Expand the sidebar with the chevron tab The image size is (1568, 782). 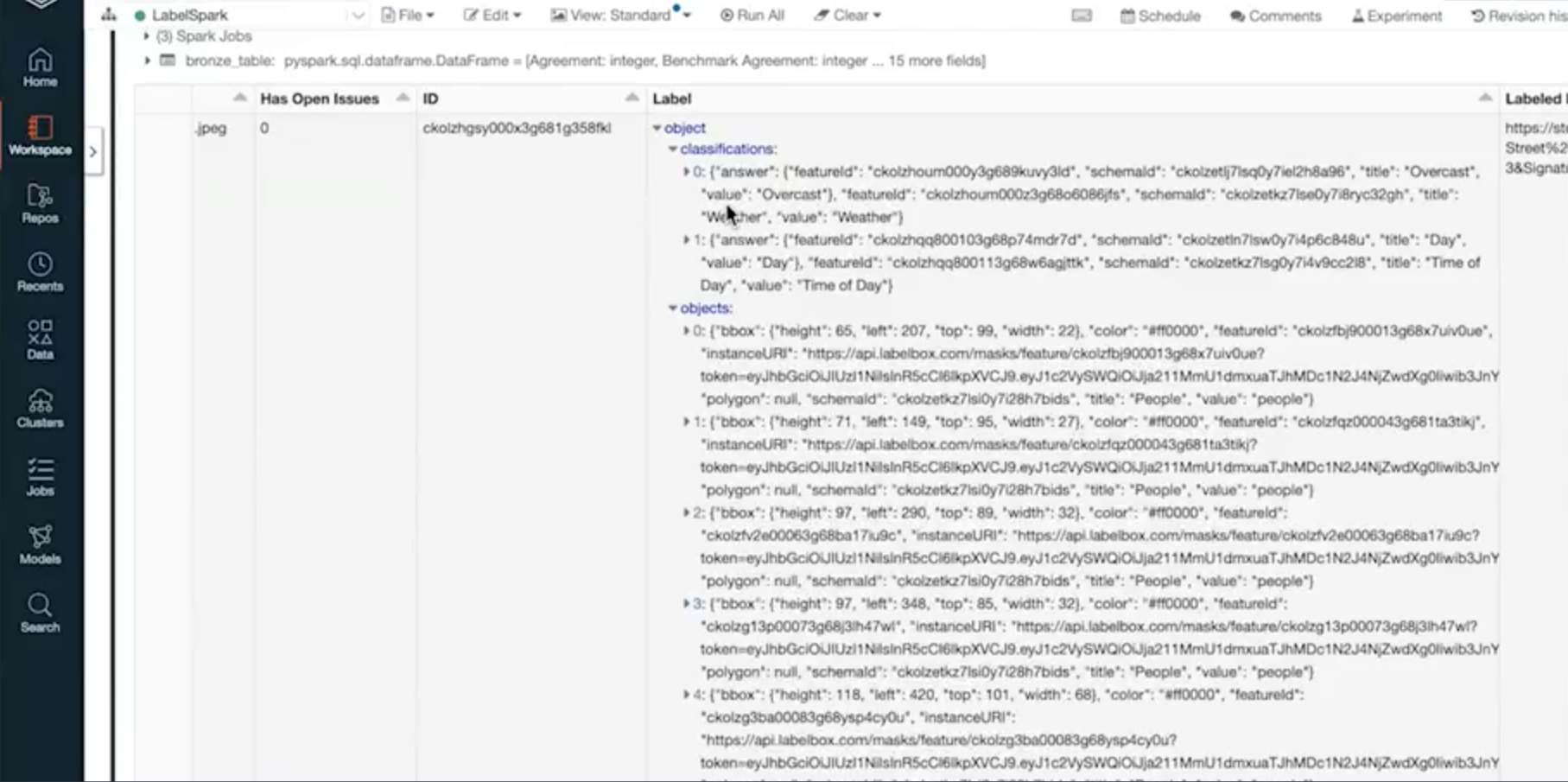(92, 151)
